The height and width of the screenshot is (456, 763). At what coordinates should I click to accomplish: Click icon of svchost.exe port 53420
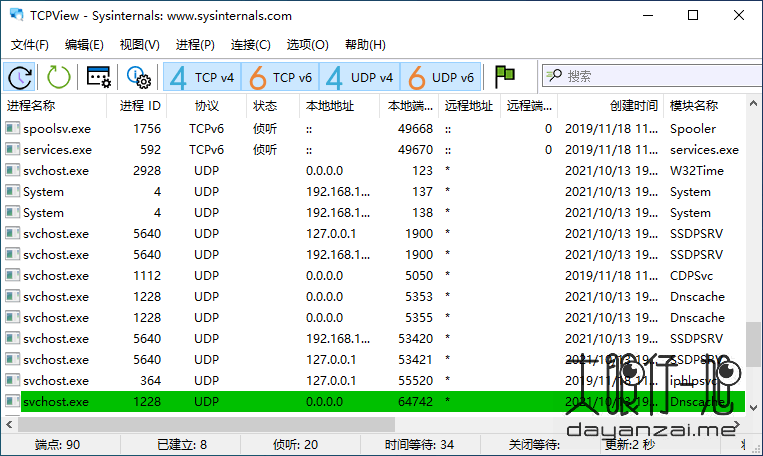pos(13,338)
